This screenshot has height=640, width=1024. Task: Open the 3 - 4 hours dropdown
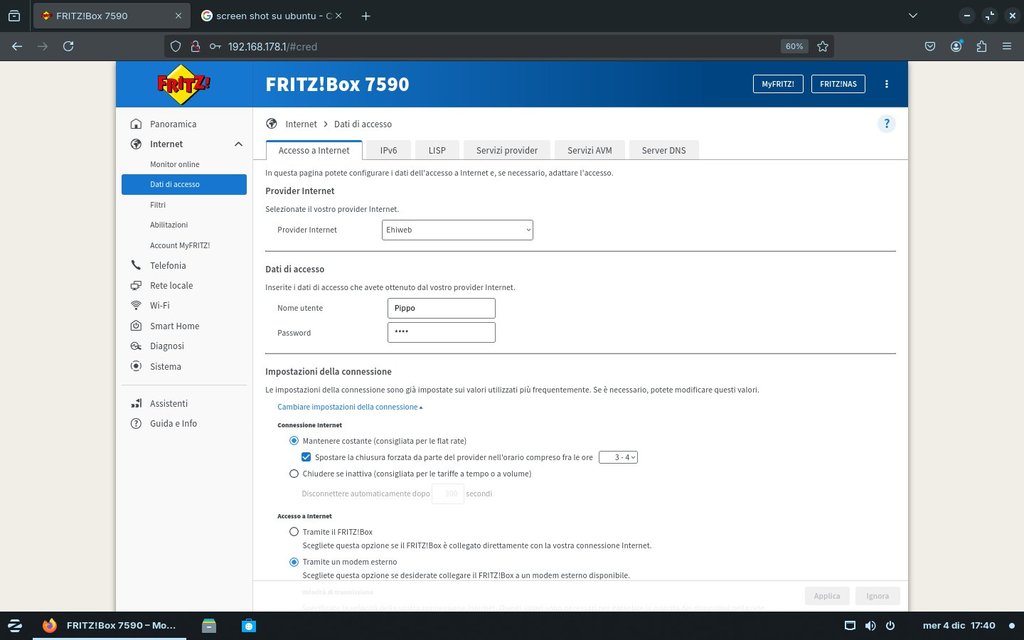[618, 457]
